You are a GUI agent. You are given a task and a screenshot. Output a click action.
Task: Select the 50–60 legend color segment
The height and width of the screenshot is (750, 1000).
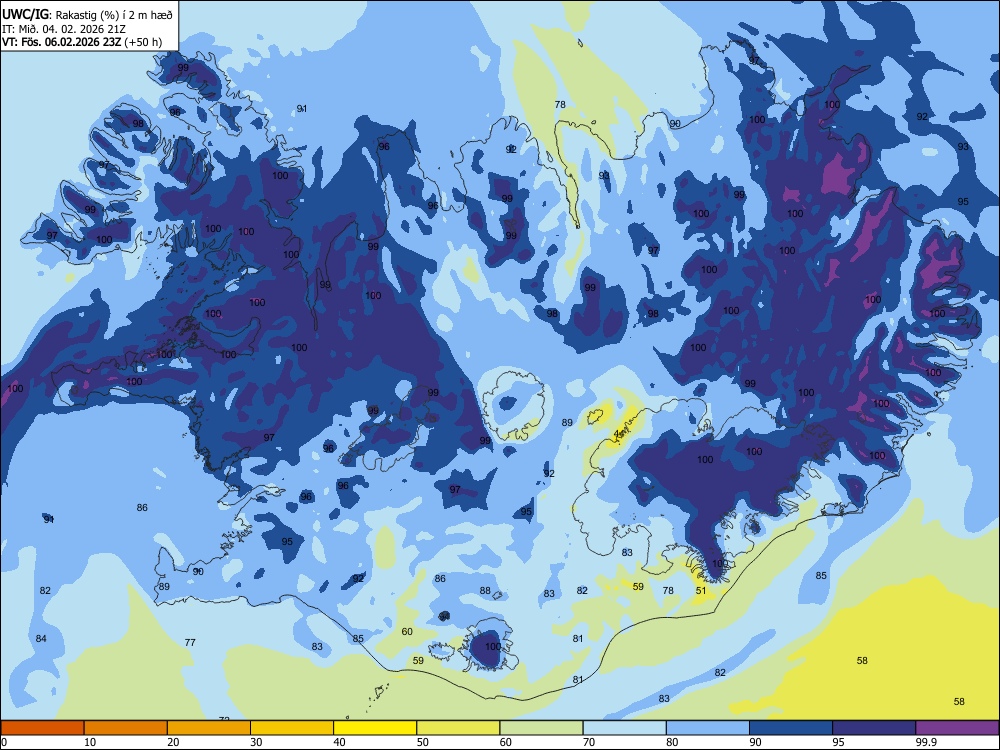tap(458, 728)
